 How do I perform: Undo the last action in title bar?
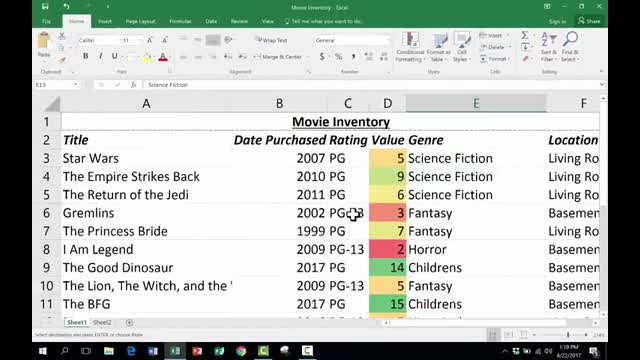[x=67, y=7]
